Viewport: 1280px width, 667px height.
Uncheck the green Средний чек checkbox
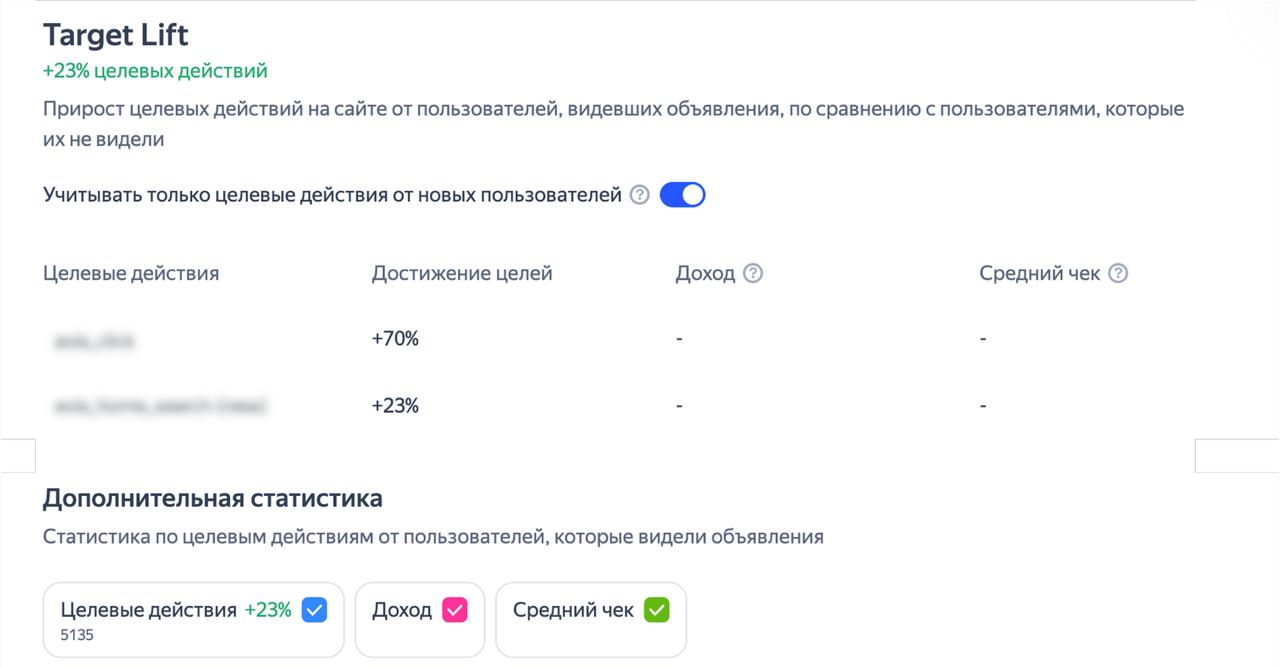pos(656,610)
